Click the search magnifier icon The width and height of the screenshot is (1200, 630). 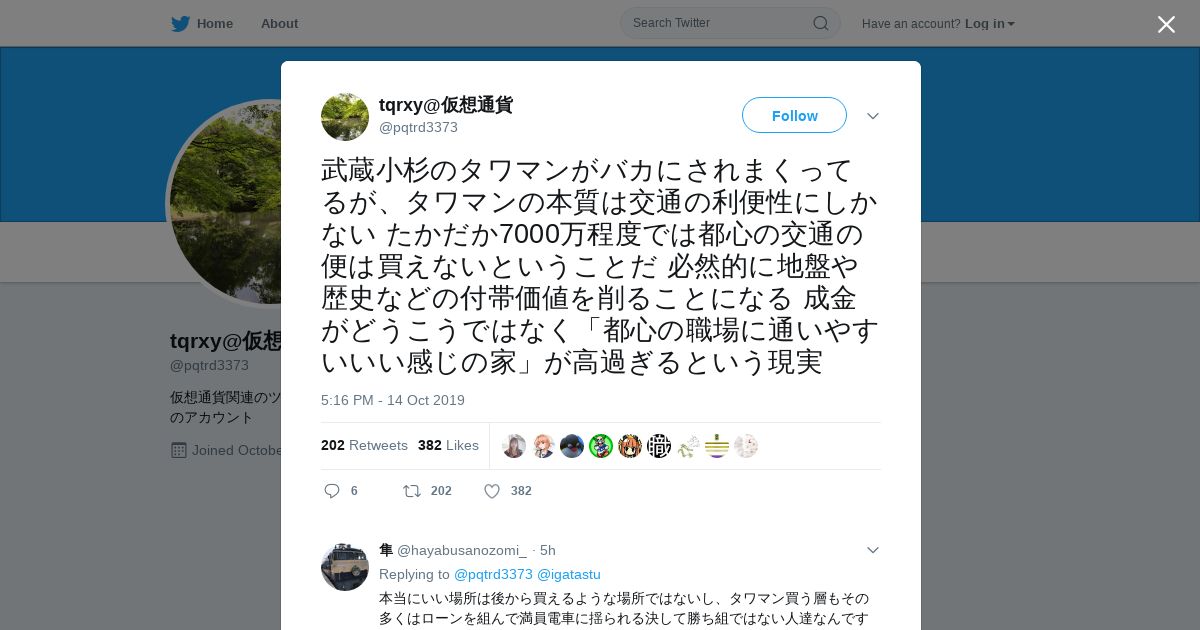(x=820, y=23)
